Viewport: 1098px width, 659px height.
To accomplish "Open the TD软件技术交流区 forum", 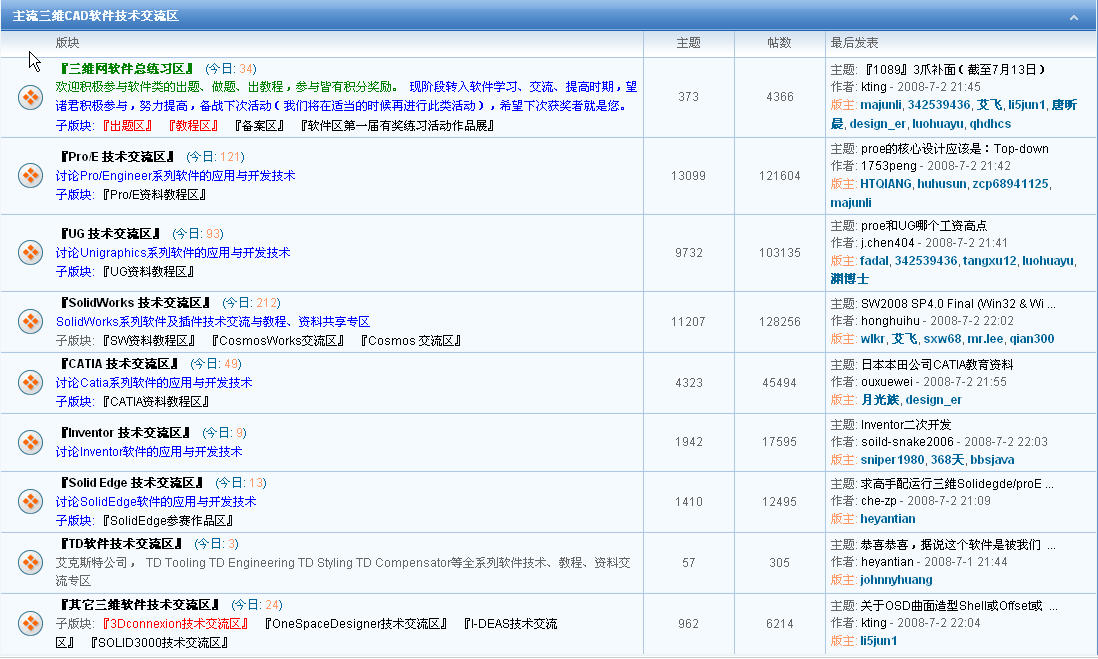I will (x=121, y=544).
